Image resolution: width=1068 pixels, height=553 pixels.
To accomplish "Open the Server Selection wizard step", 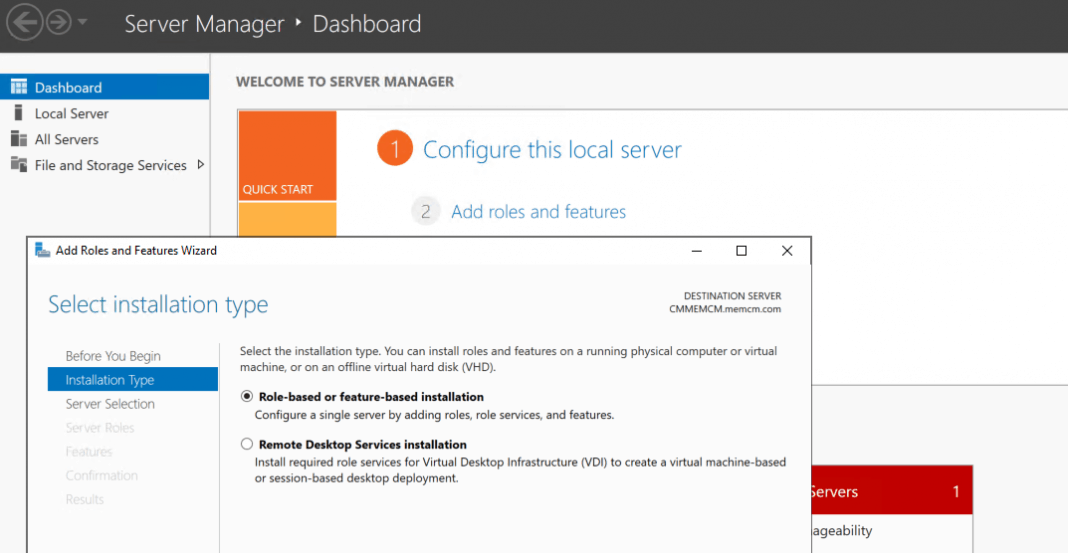I will (x=110, y=404).
